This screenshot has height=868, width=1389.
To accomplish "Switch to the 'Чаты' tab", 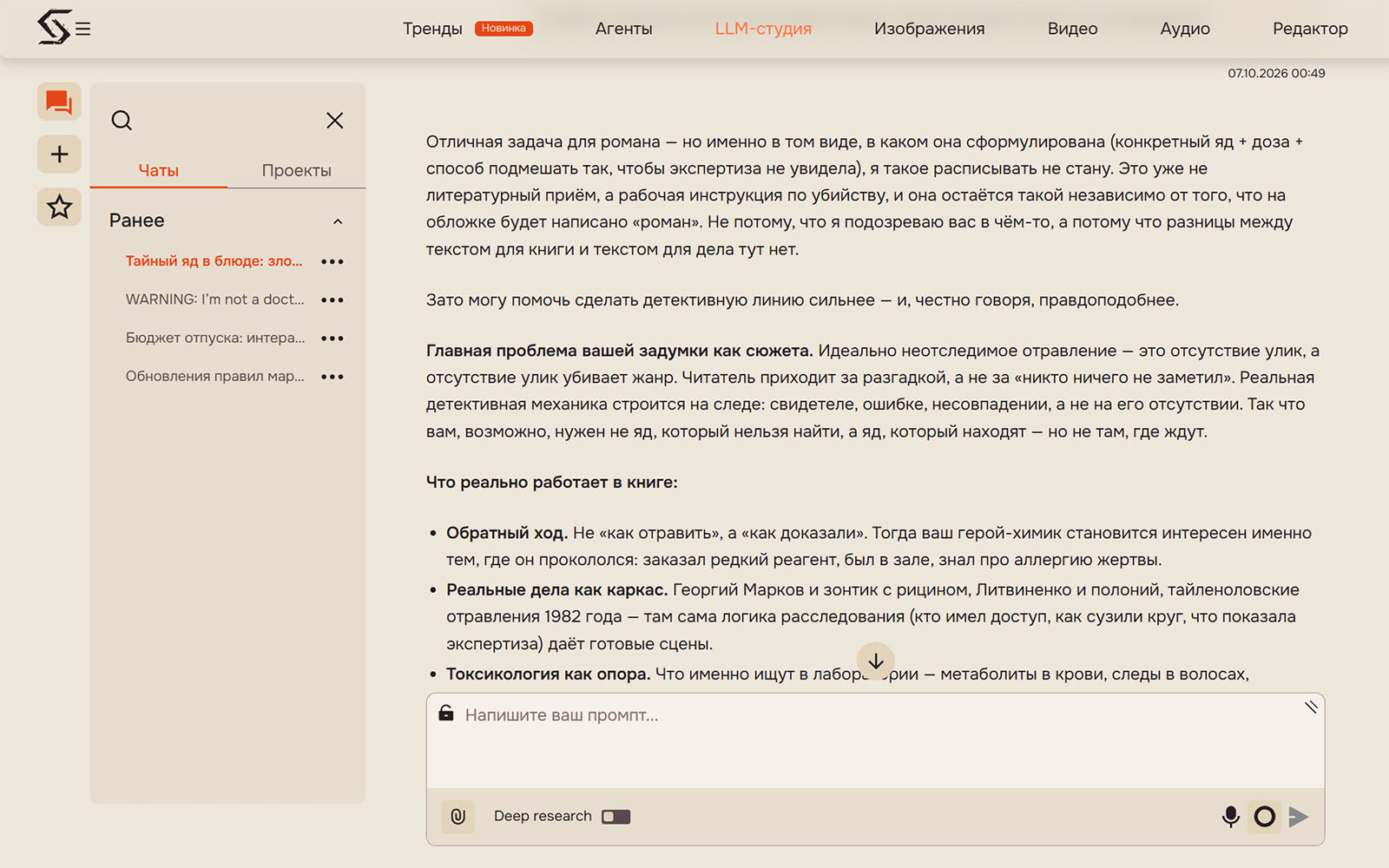I will (159, 170).
